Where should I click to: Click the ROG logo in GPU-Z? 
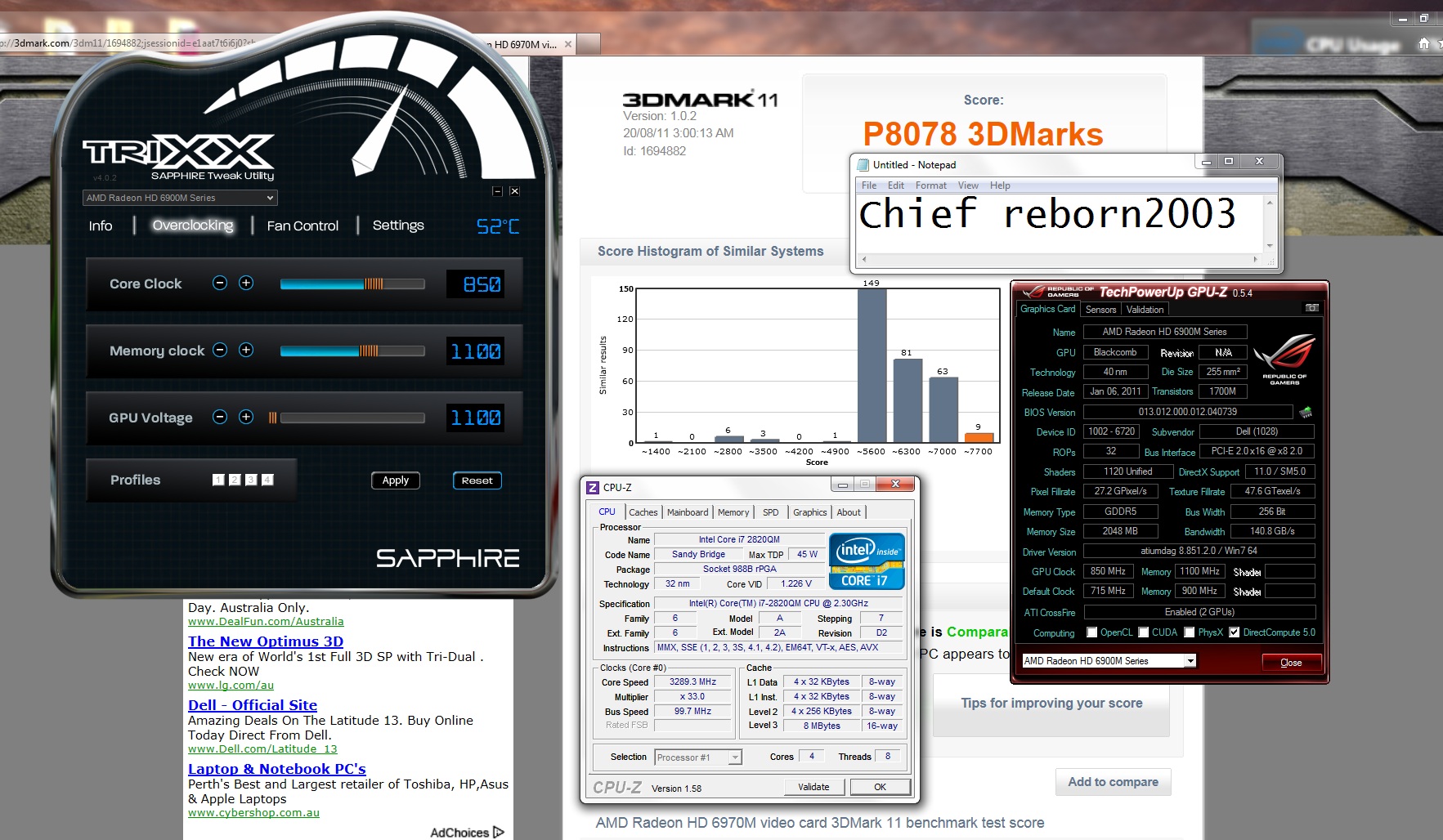[1284, 358]
